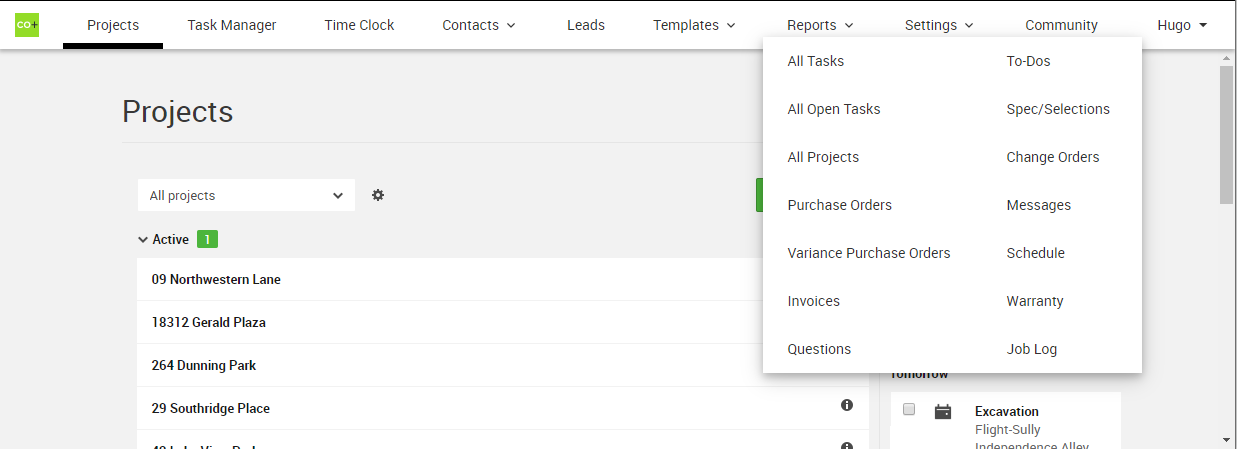Expand the Hugo user menu
The image size is (1237, 449).
[x=1181, y=25]
